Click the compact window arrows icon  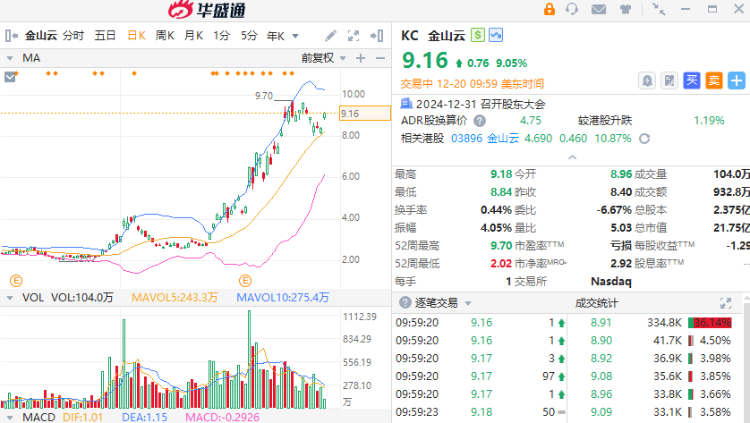click(x=659, y=9)
